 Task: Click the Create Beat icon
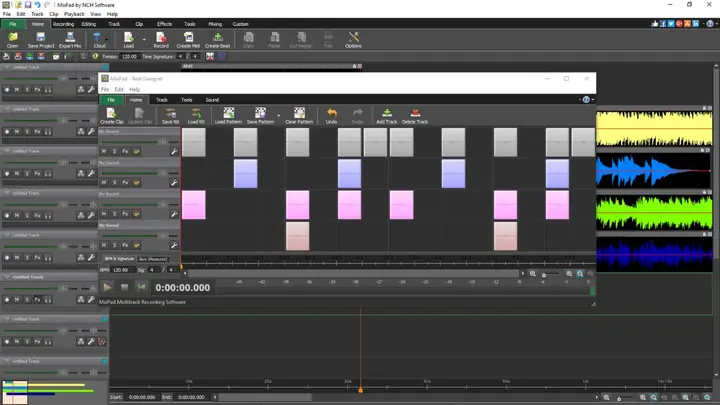[x=218, y=40]
